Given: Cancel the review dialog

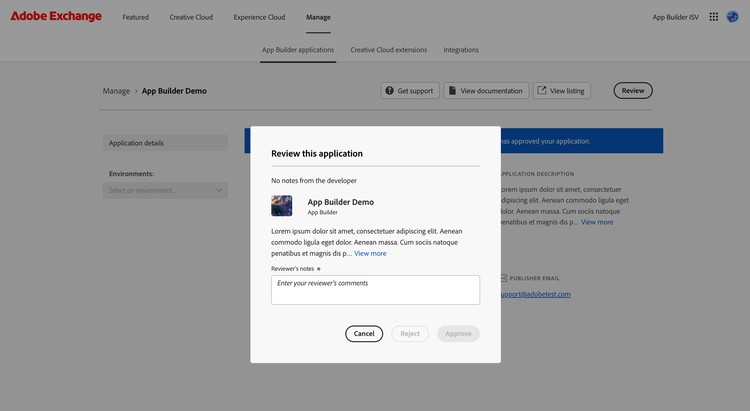Looking at the screenshot, I should (x=364, y=333).
